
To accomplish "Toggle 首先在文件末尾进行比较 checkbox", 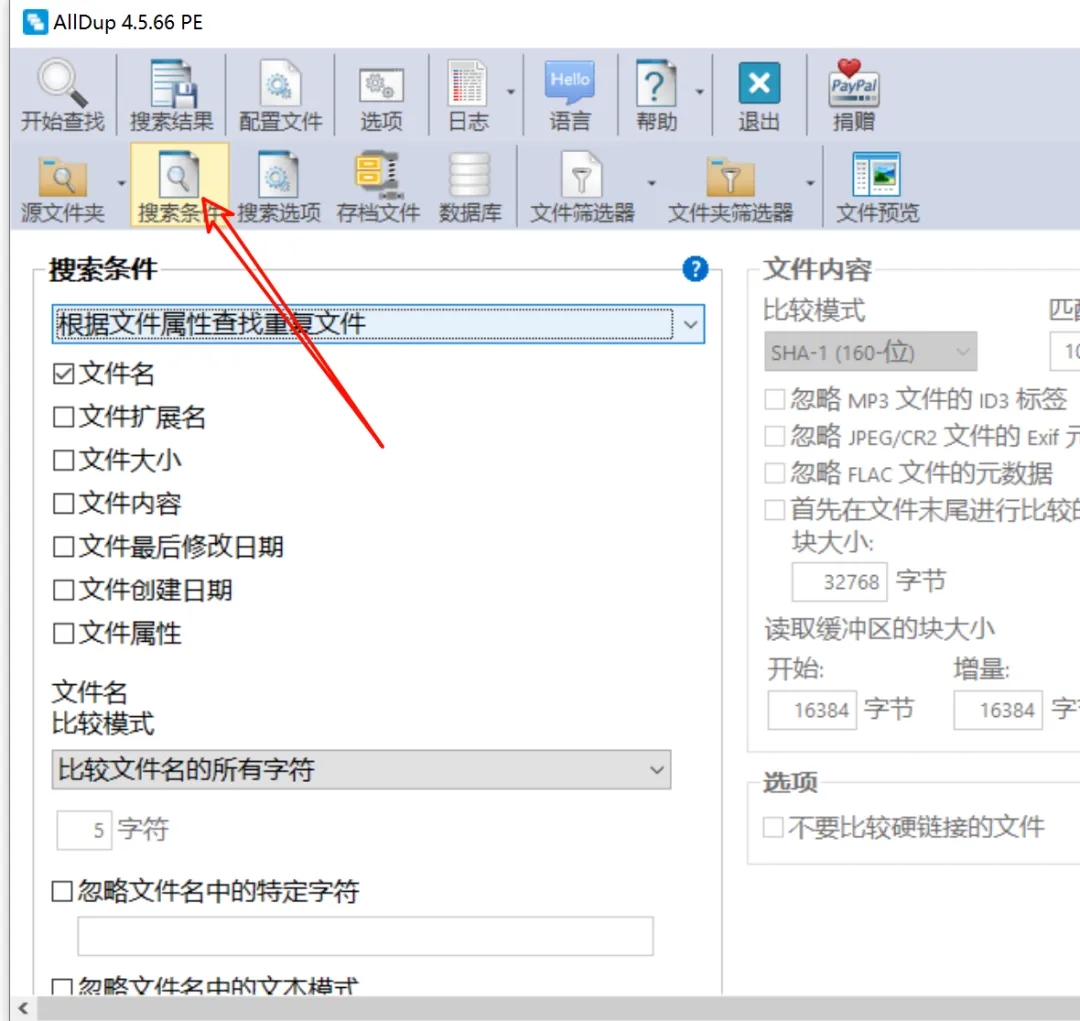I will tap(774, 510).
